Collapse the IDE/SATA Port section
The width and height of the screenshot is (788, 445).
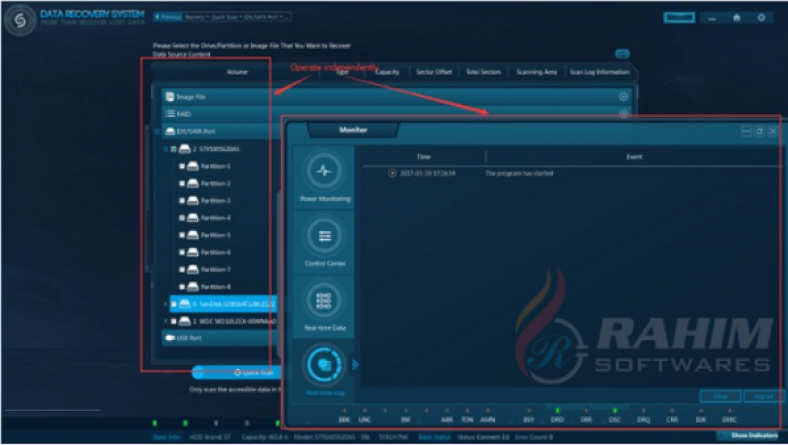pos(158,131)
